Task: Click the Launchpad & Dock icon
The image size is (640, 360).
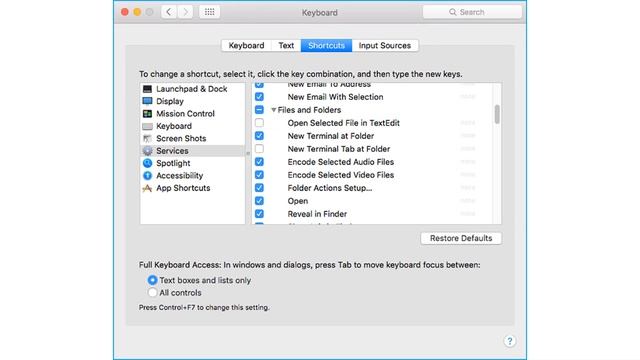Action: coord(147,89)
